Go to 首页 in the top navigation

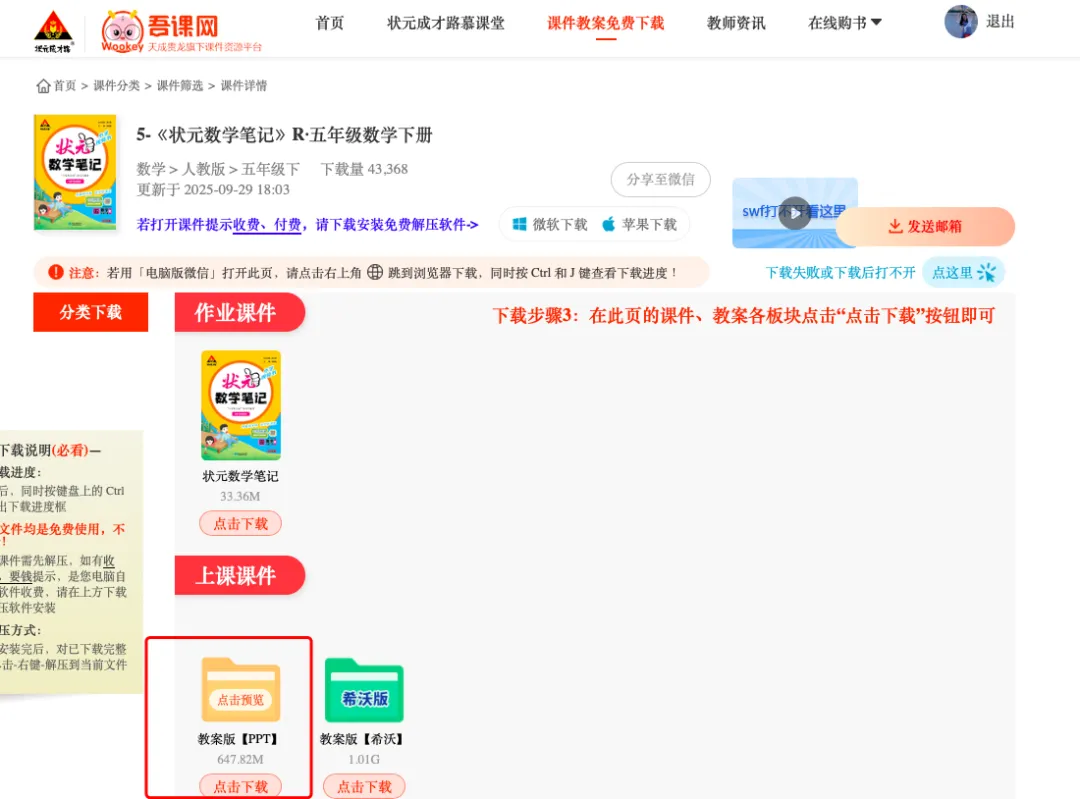pyautogui.click(x=329, y=23)
